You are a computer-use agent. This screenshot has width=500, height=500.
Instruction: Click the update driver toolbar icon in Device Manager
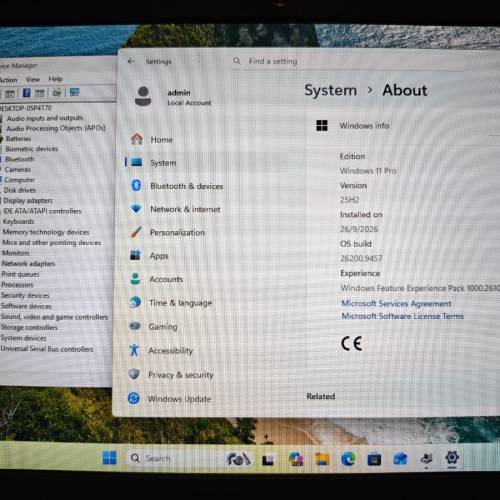tap(57, 92)
